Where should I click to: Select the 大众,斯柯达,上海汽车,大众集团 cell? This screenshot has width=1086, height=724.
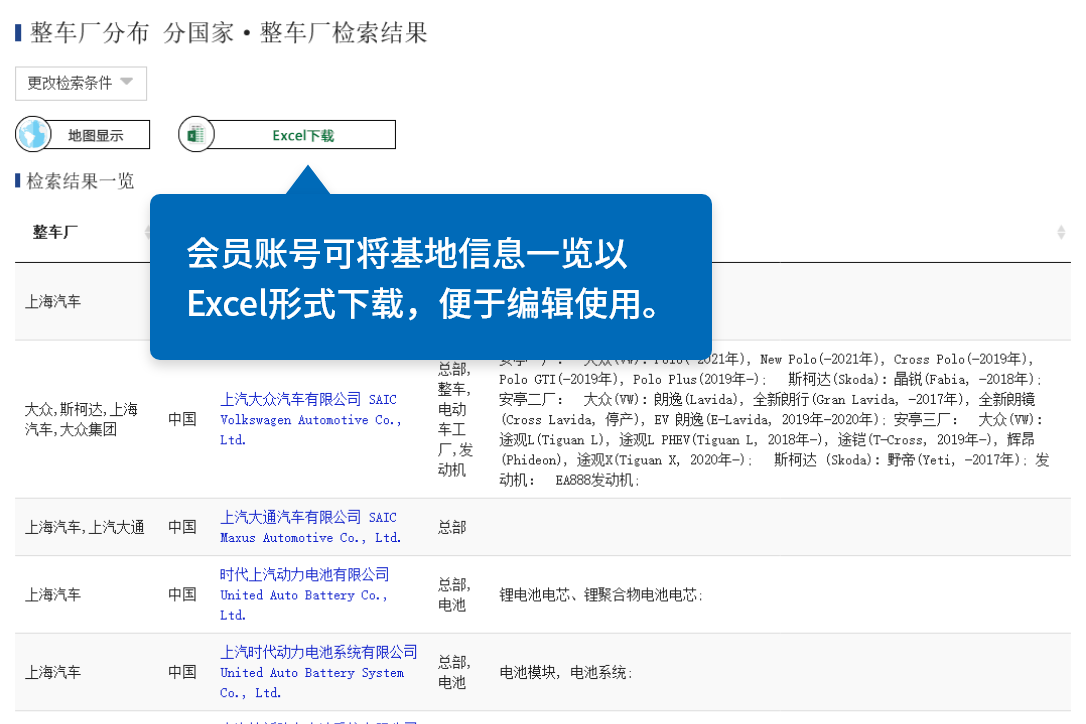[x=82, y=419]
